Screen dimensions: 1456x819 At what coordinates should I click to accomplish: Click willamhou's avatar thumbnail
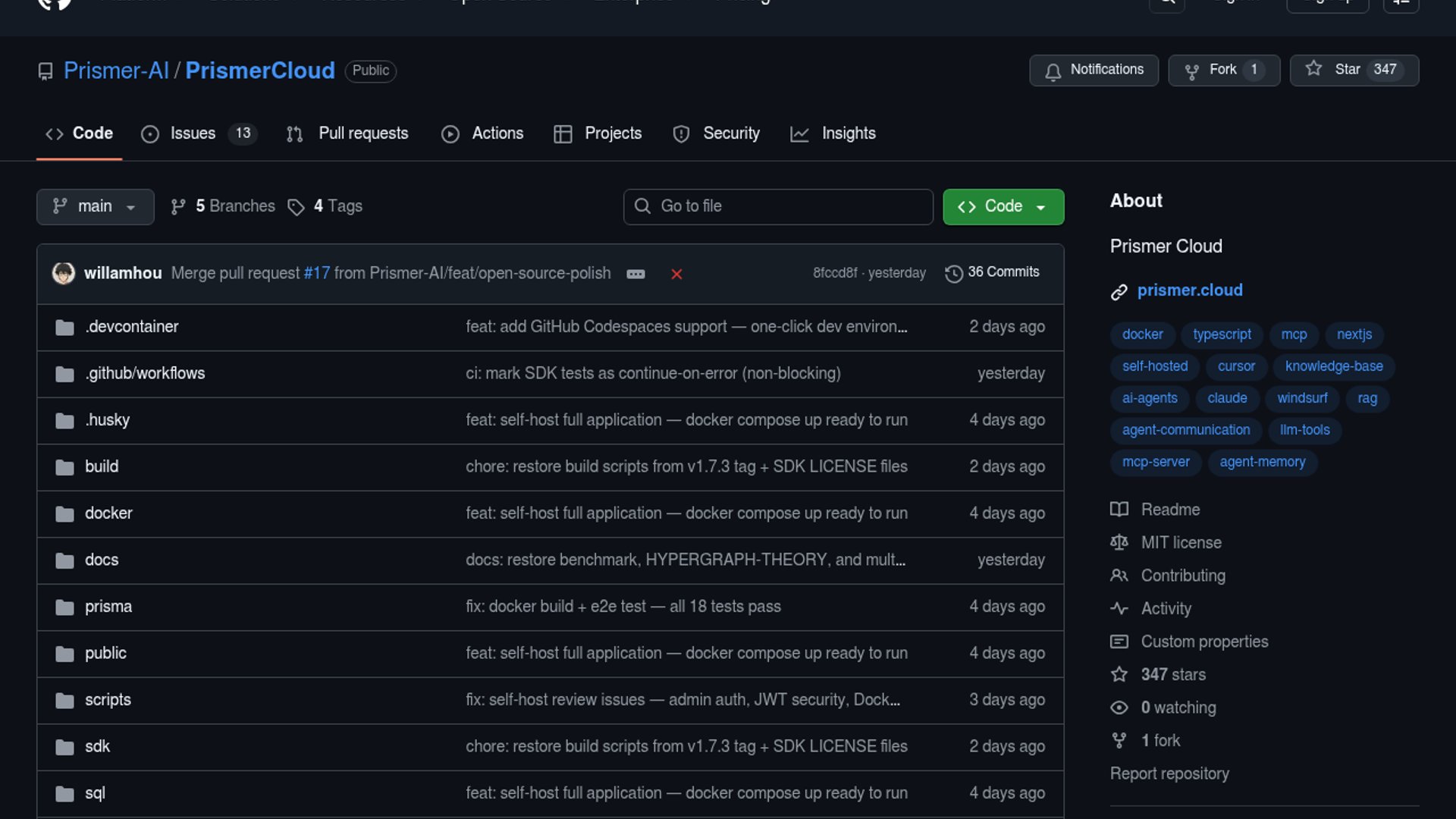click(64, 273)
